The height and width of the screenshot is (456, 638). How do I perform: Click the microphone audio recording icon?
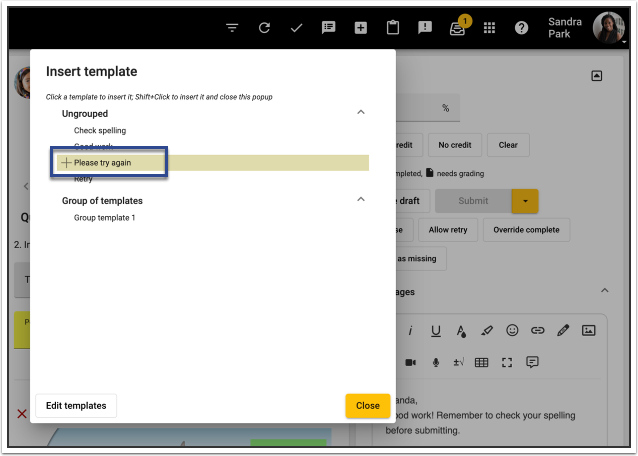click(435, 362)
